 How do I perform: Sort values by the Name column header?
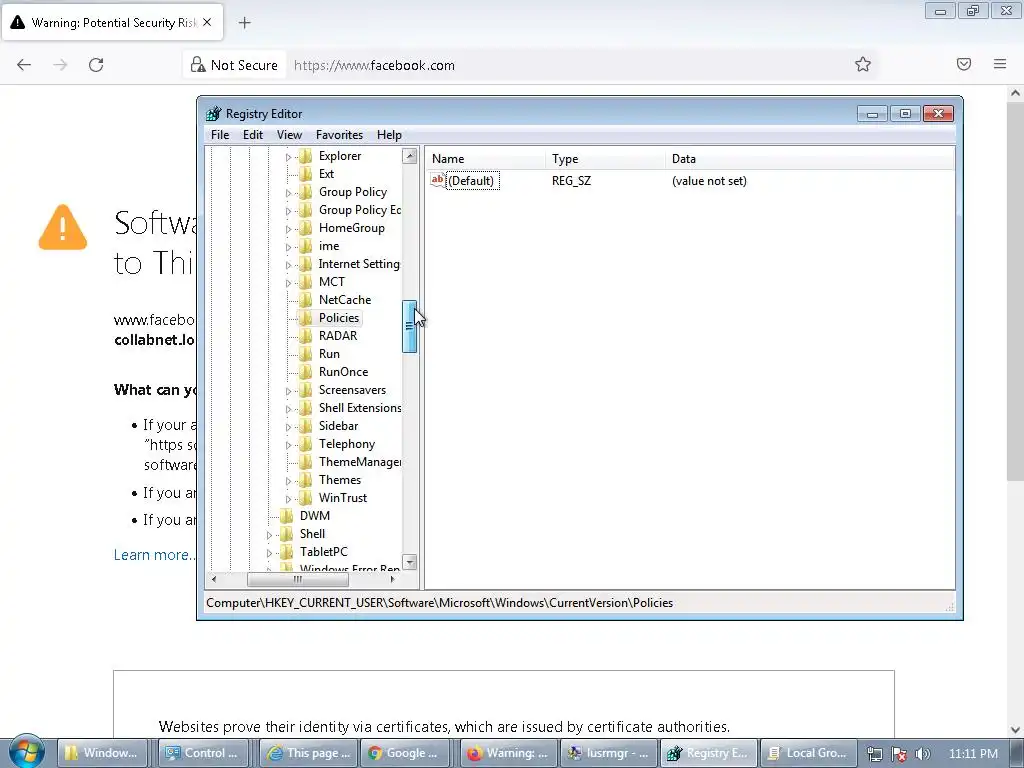click(x=486, y=159)
